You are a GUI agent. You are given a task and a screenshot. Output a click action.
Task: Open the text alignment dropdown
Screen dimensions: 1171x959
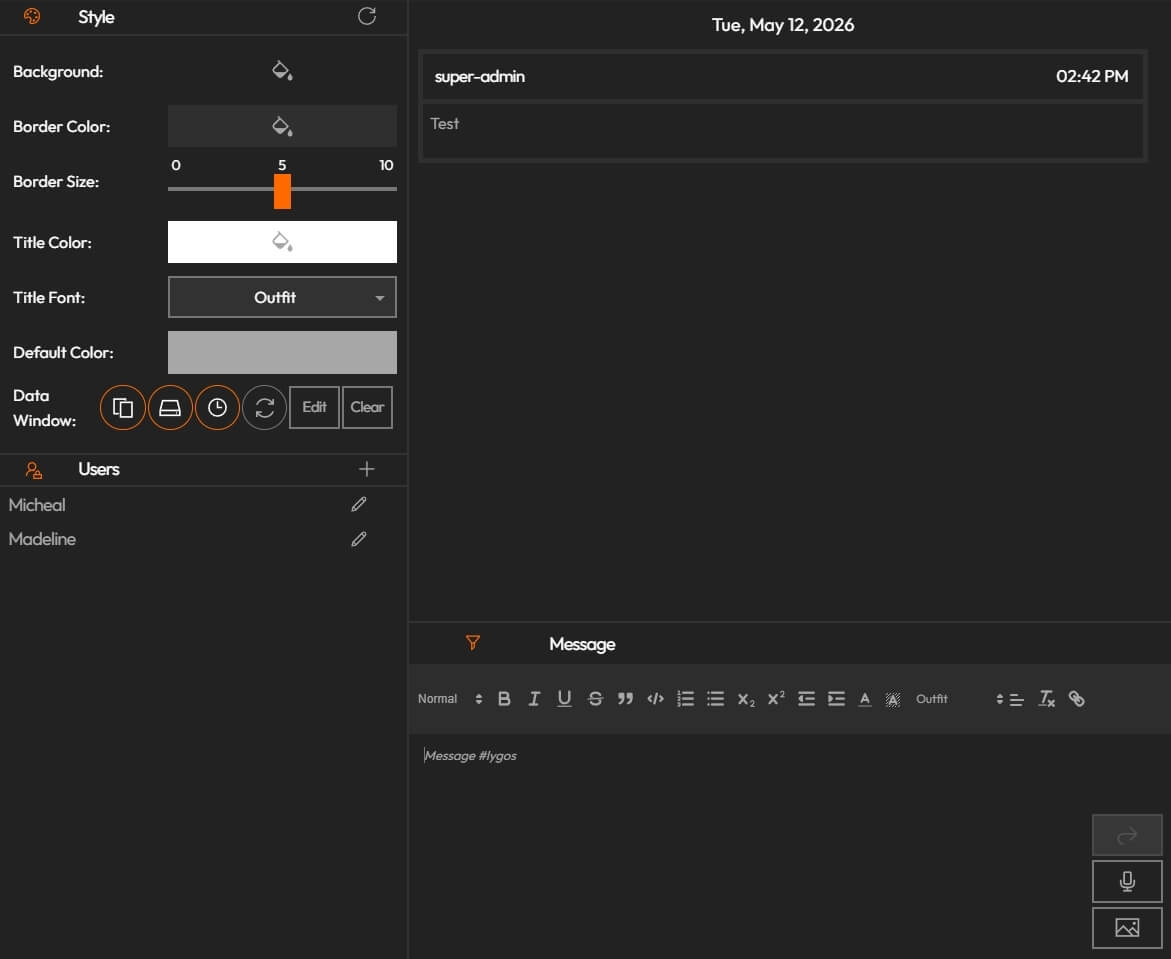pos(1016,699)
